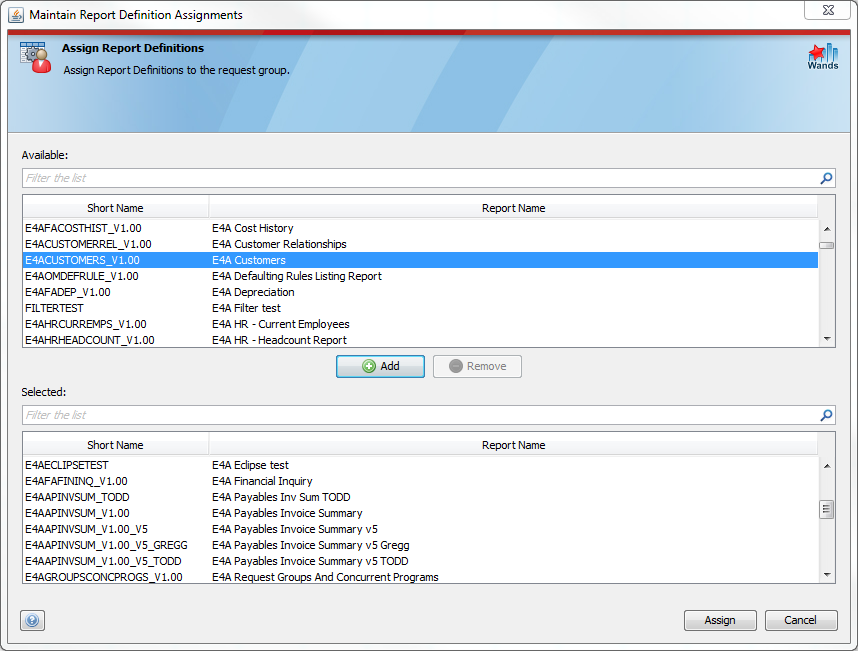Click the E4A Eclipse test report name
858x651 pixels.
pyautogui.click(x=250, y=465)
